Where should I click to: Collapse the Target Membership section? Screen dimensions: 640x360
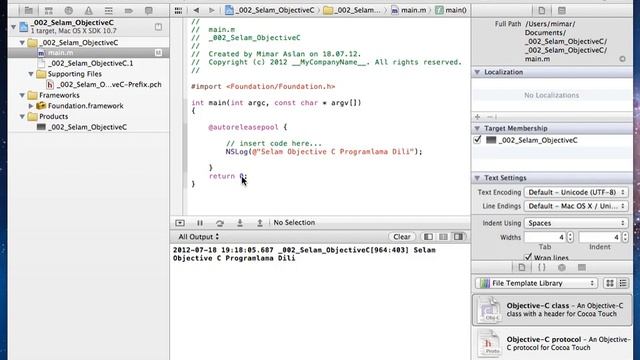click(477, 129)
